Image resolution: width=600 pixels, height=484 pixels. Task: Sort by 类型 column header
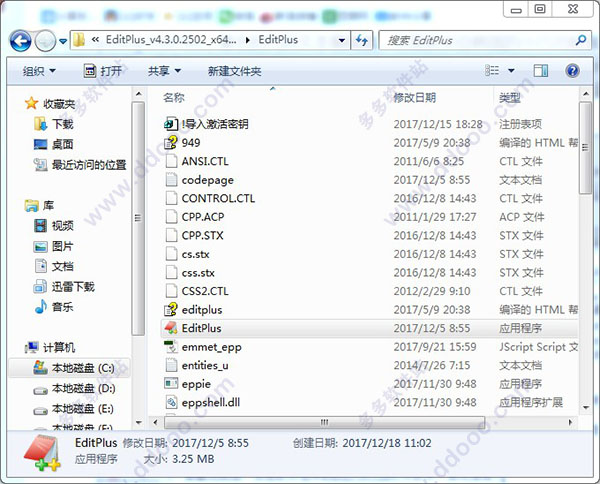(x=510, y=98)
